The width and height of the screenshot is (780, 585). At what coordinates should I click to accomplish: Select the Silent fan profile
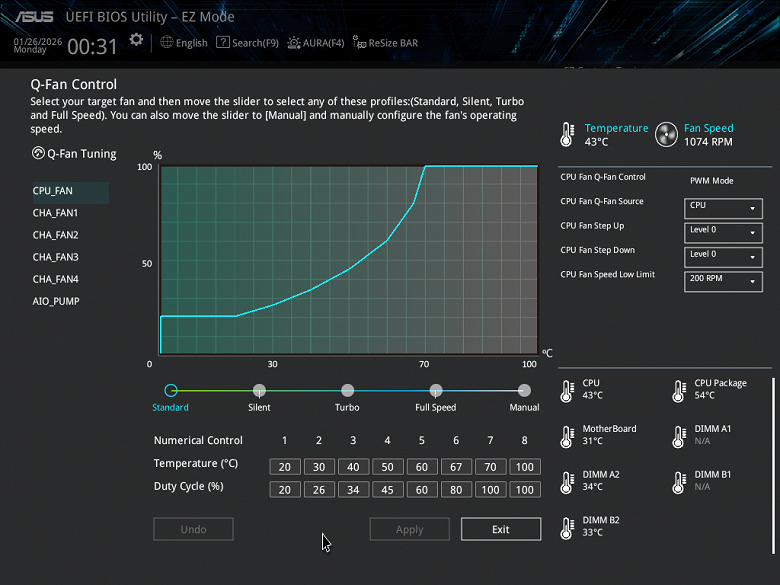[259, 391]
